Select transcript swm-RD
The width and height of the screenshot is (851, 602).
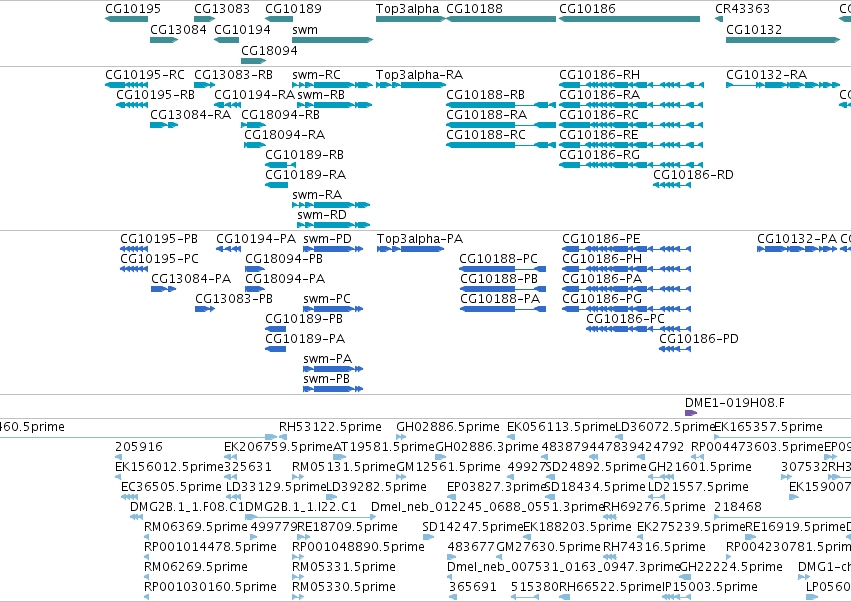[x=322, y=214]
